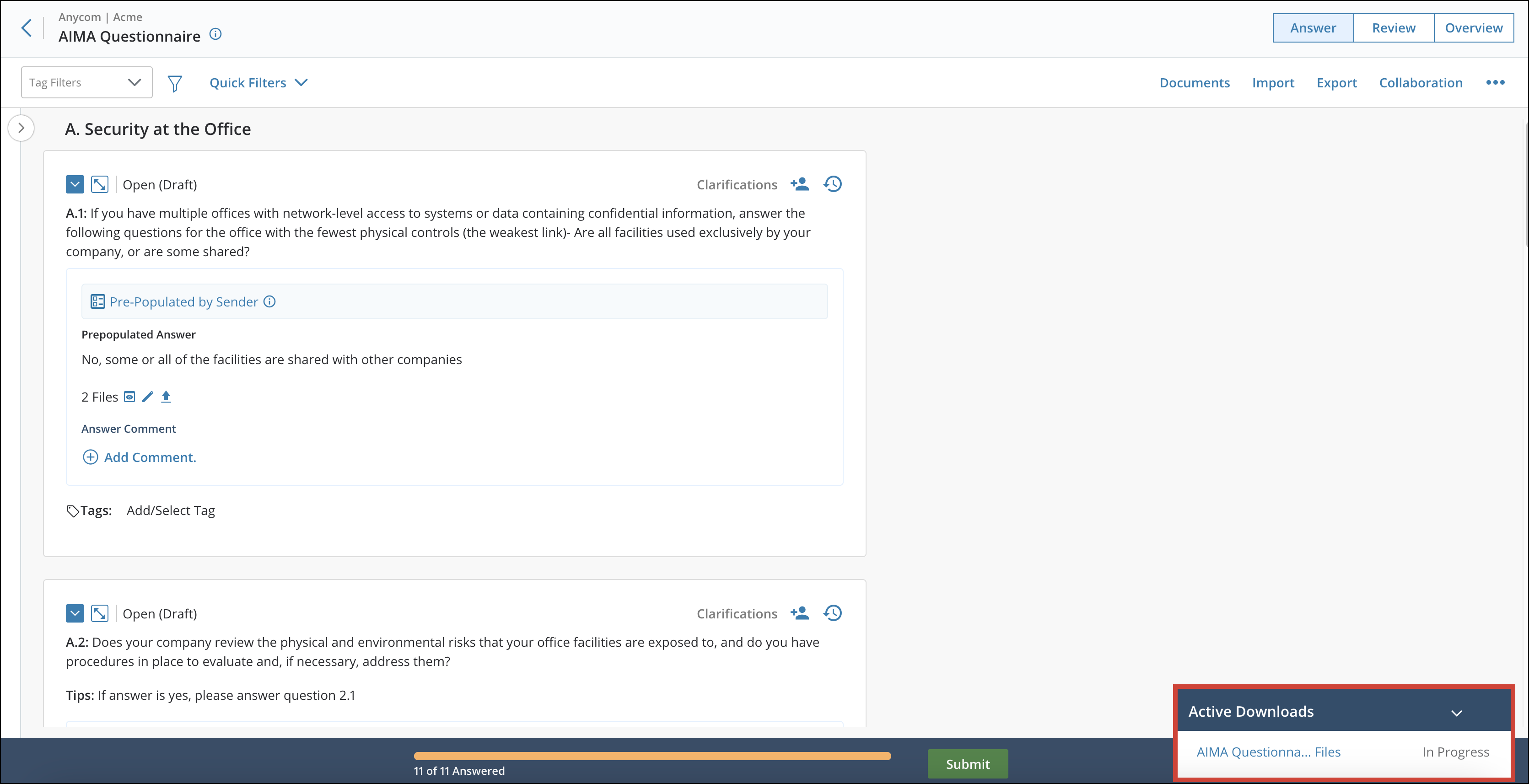Image resolution: width=1529 pixels, height=784 pixels.
Task: Edit the attached files with pencil icon
Action: 147,397
